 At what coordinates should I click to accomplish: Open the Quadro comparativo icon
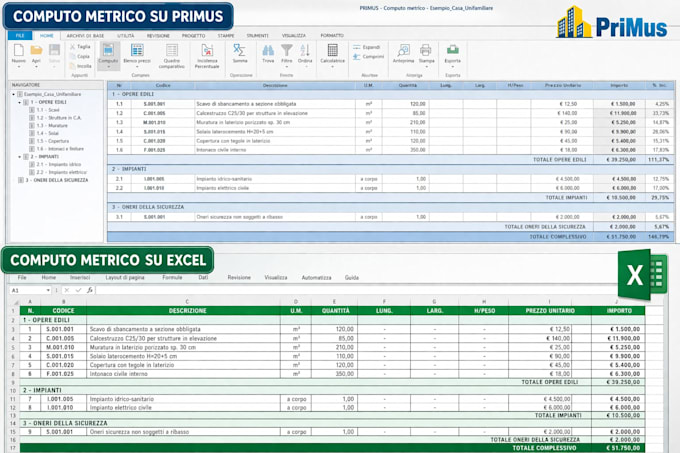coord(172,50)
